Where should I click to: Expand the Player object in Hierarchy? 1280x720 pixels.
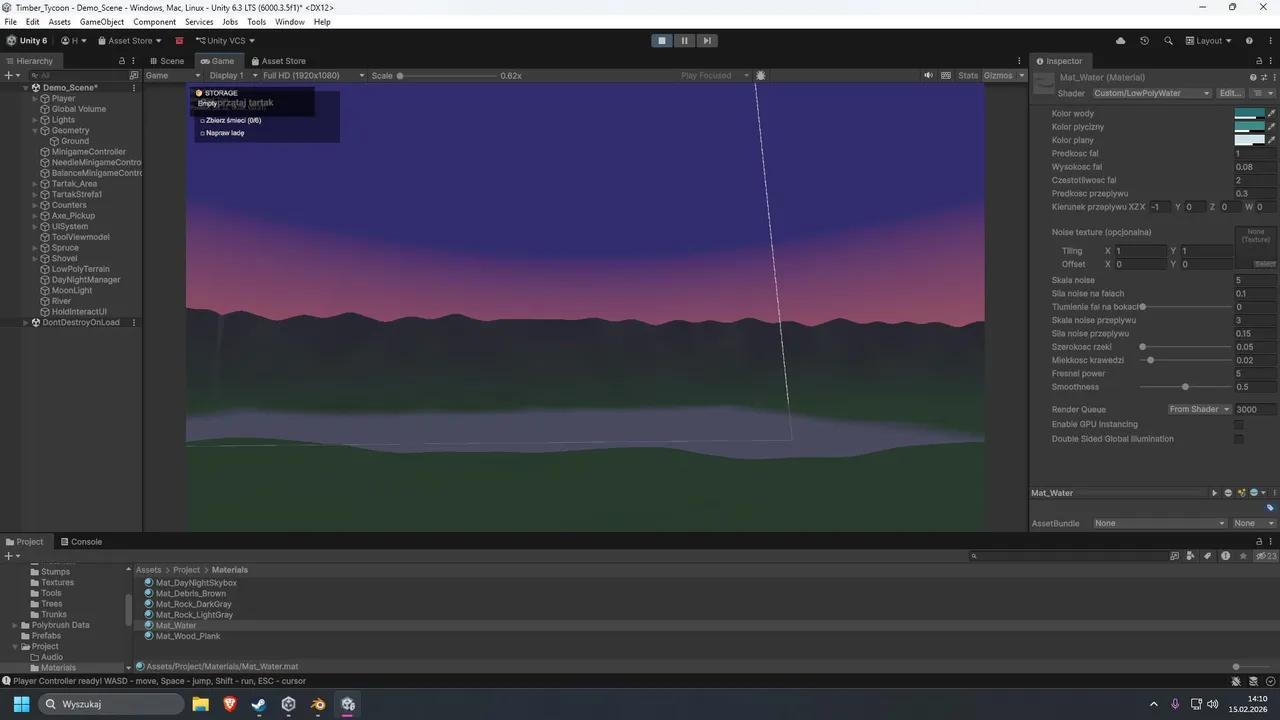(x=35, y=99)
